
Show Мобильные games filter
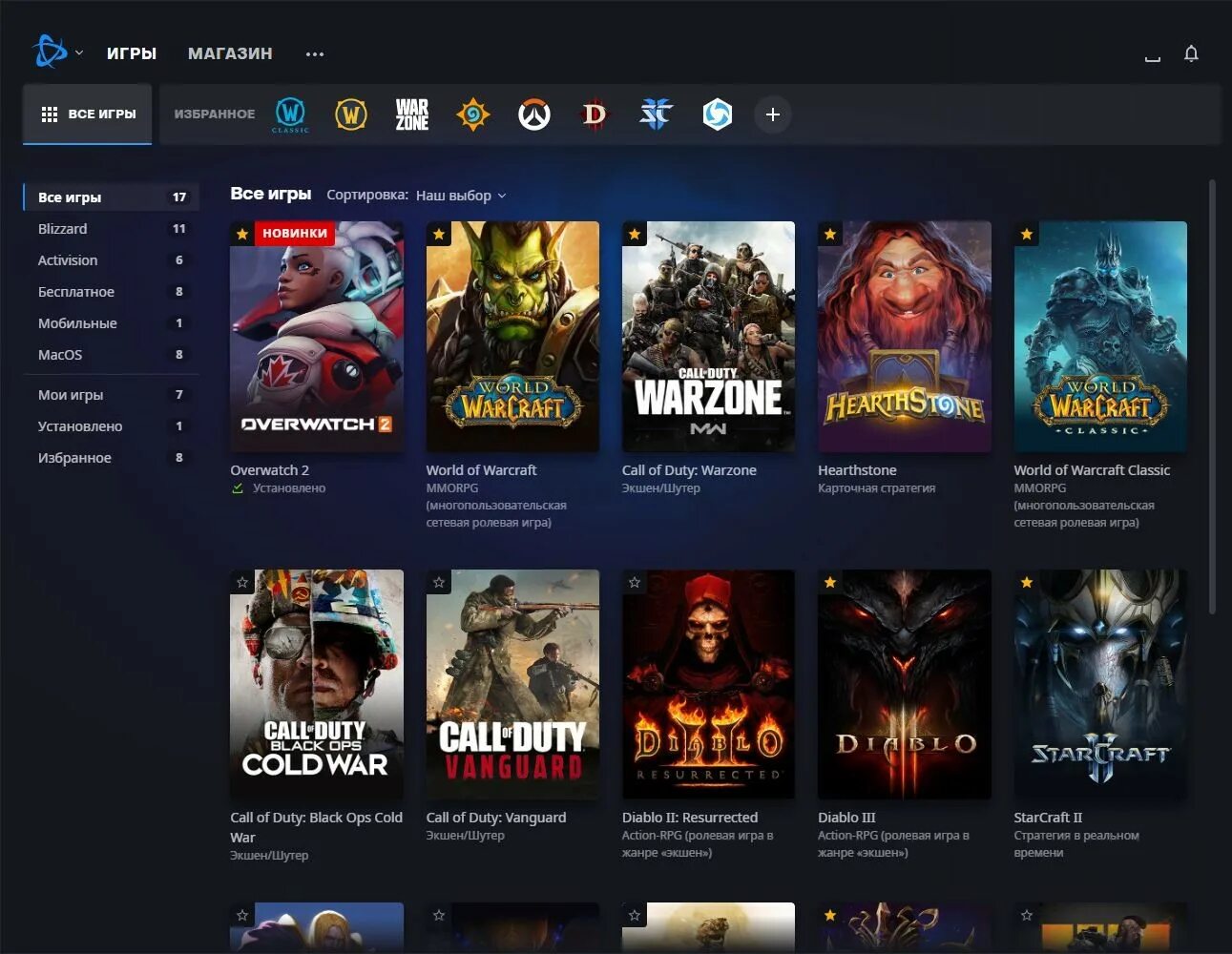pyautogui.click(x=111, y=323)
